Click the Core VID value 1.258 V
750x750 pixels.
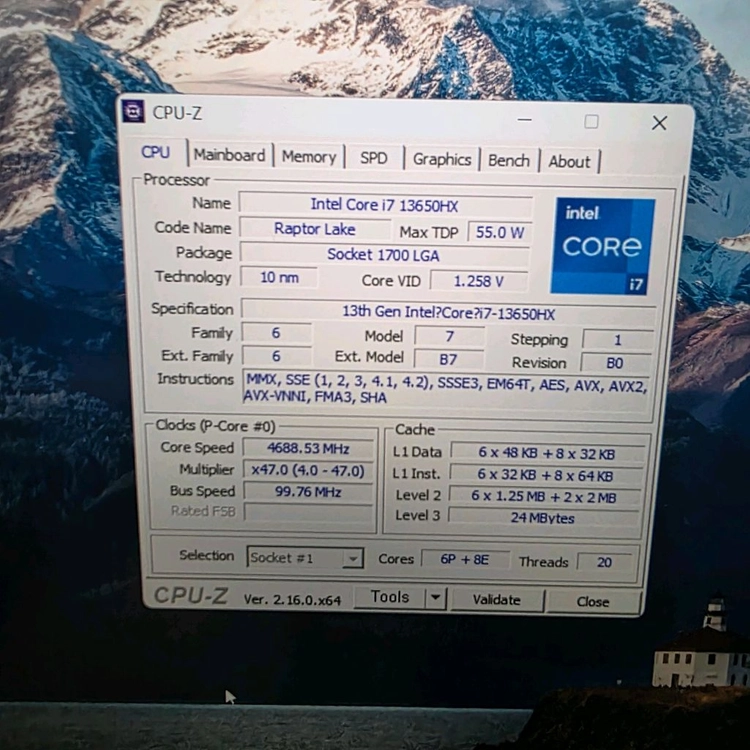click(479, 281)
